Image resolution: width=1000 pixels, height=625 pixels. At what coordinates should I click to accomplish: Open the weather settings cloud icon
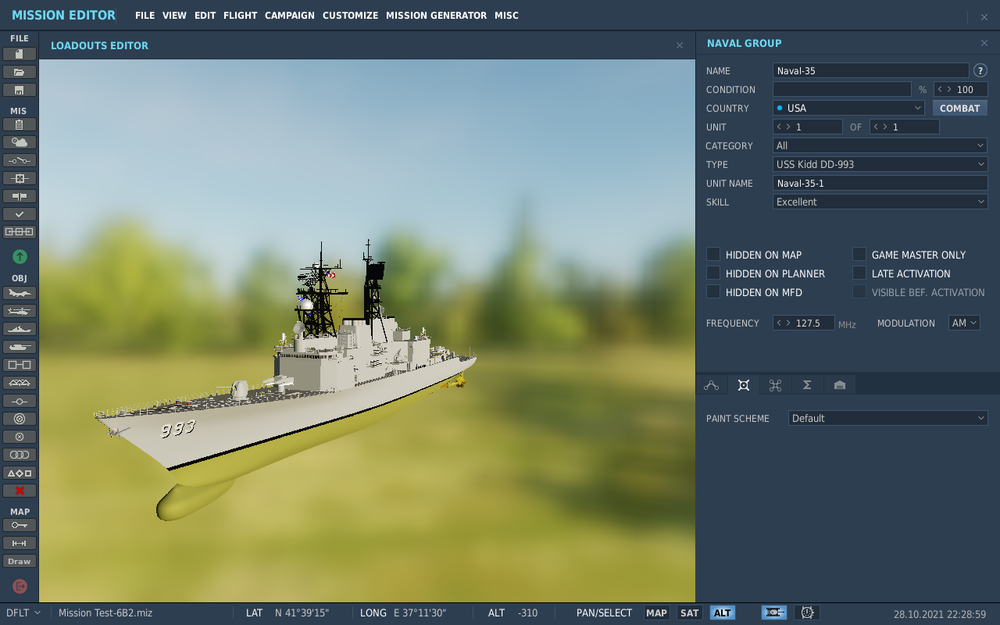click(19, 142)
